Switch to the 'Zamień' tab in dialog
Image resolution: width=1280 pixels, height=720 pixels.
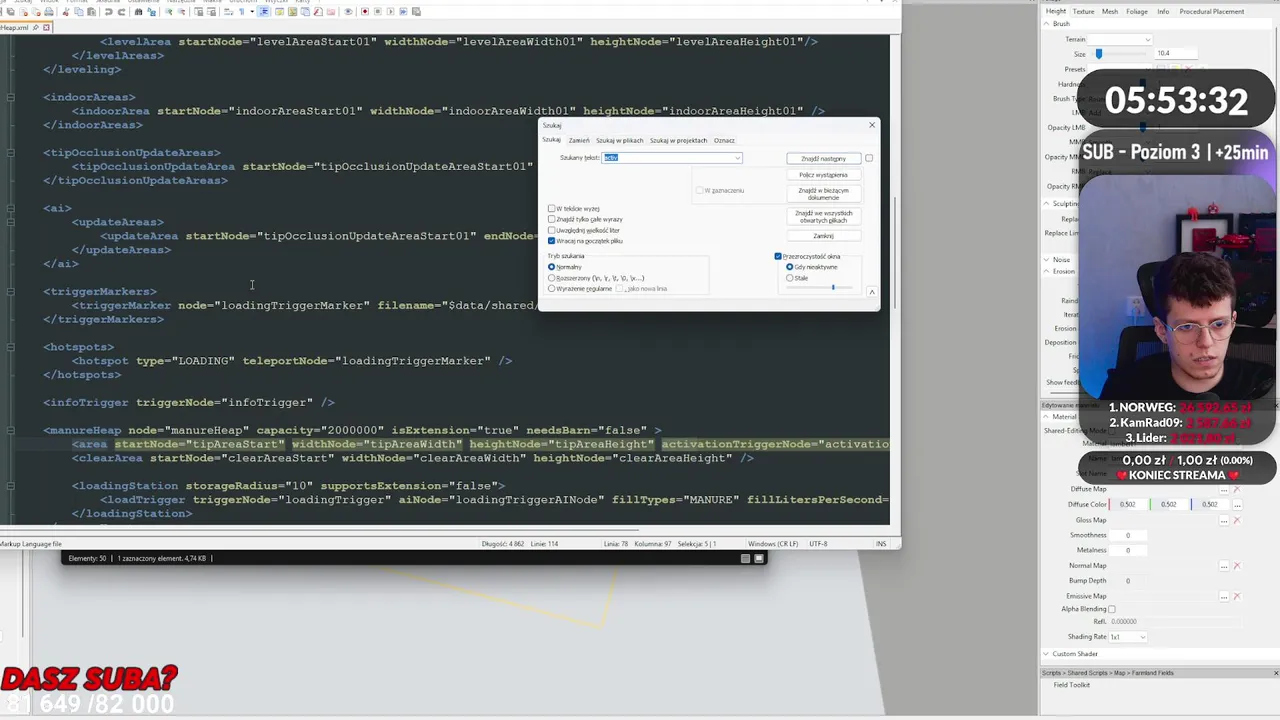click(x=579, y=140)
